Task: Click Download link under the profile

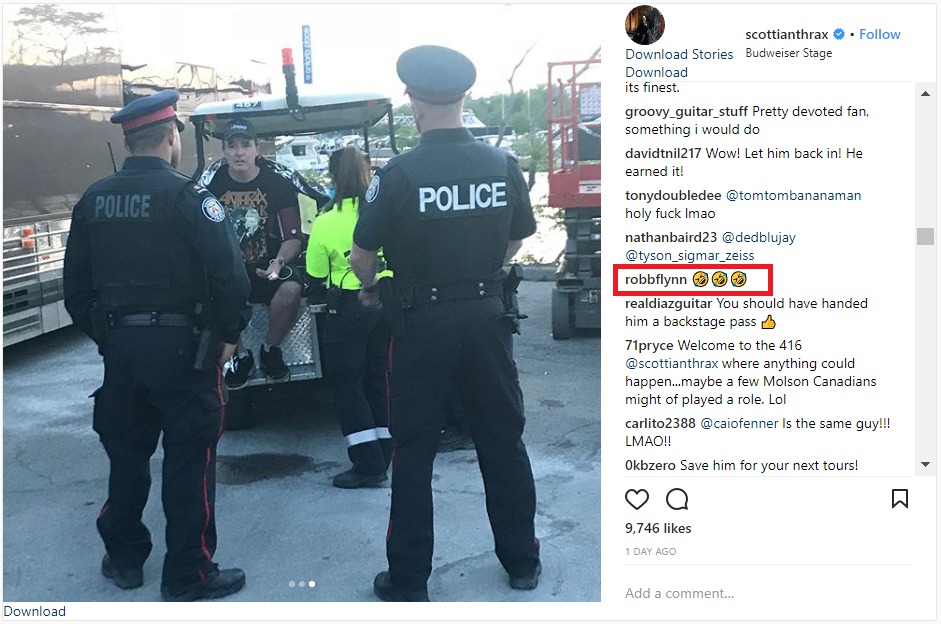Action: 656,72
